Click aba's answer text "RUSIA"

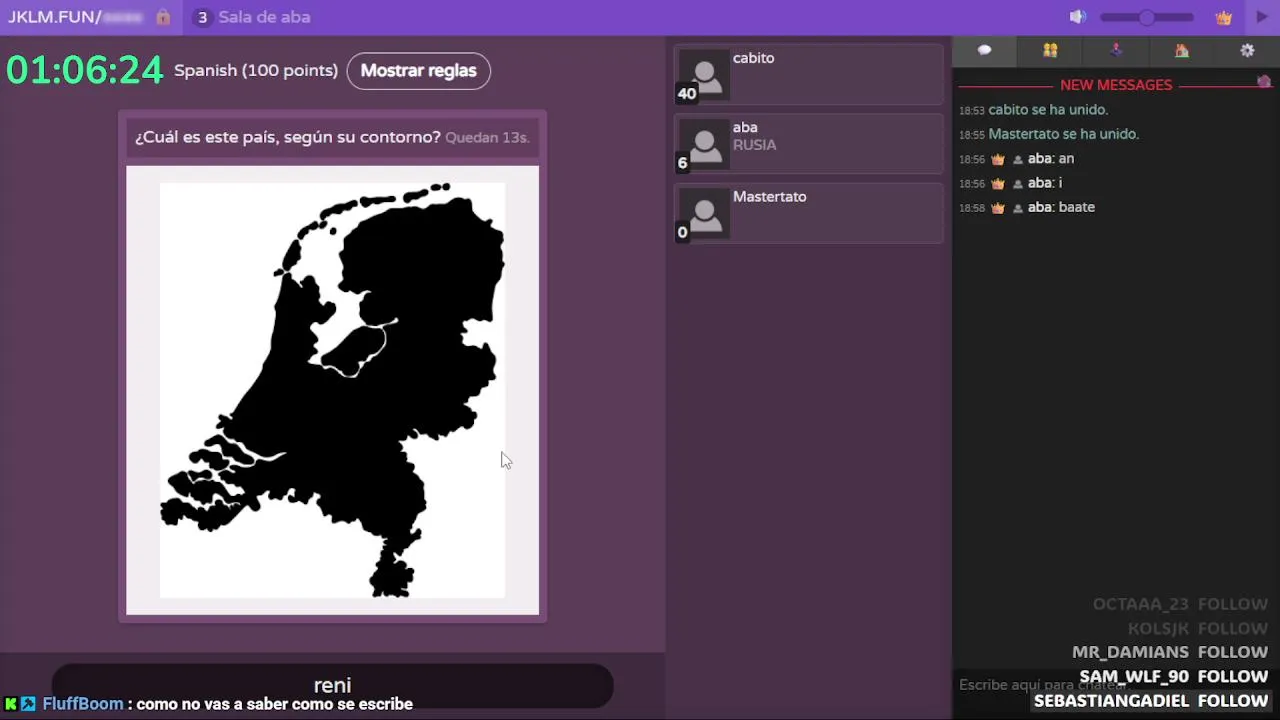[x=754, y=145]
